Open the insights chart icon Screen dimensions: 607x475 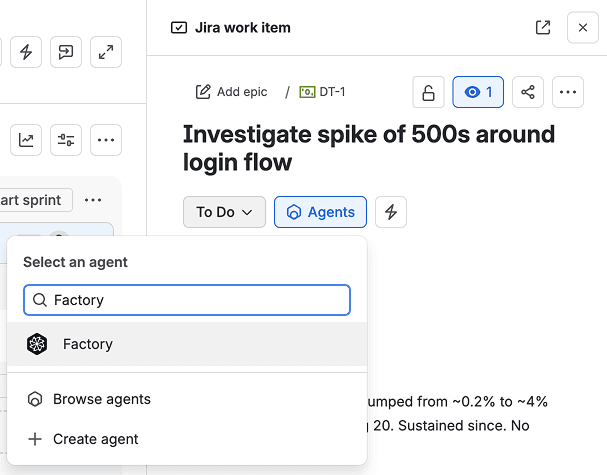(26, 140)
